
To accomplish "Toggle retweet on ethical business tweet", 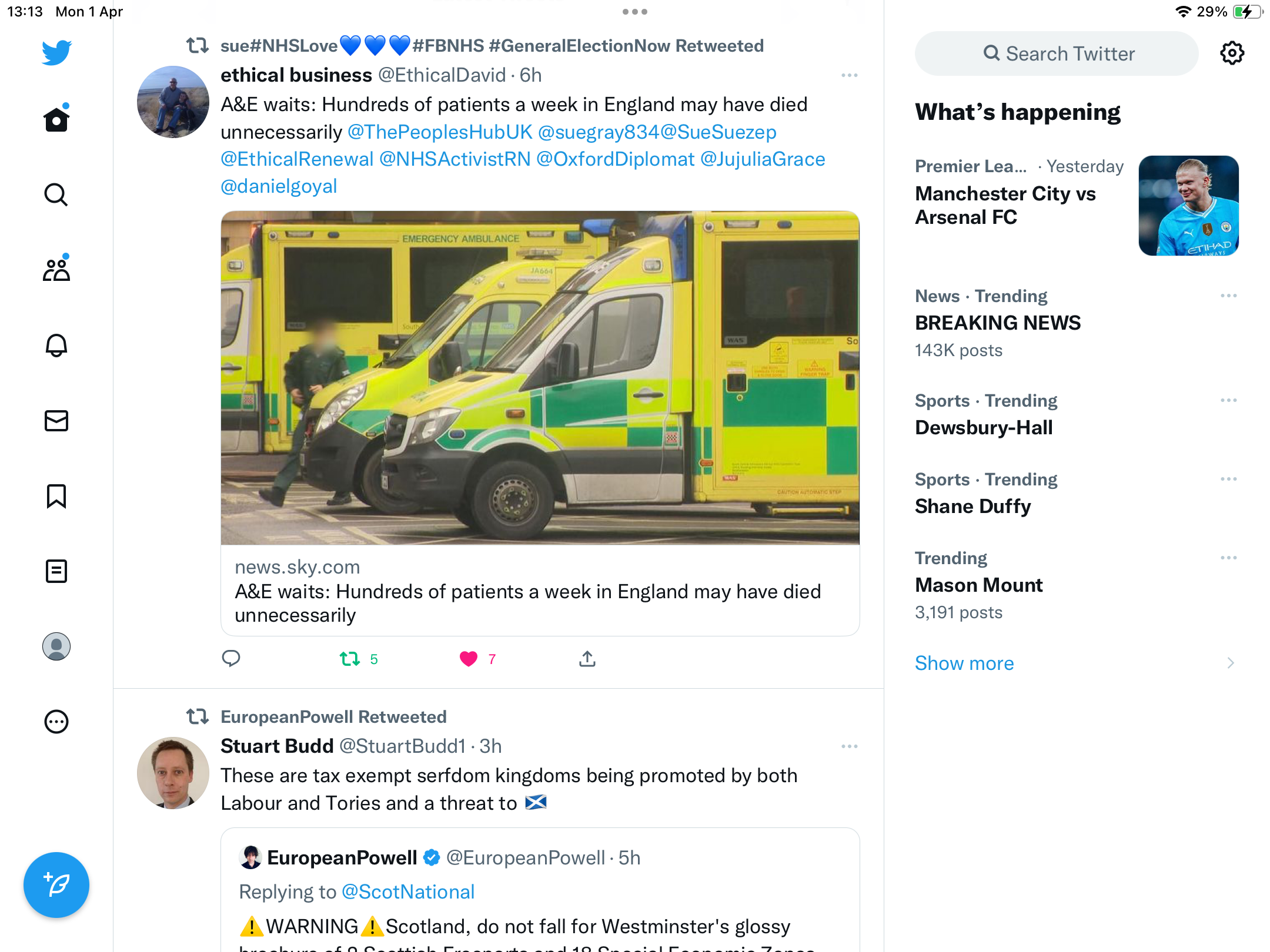I will pos(350,659).
